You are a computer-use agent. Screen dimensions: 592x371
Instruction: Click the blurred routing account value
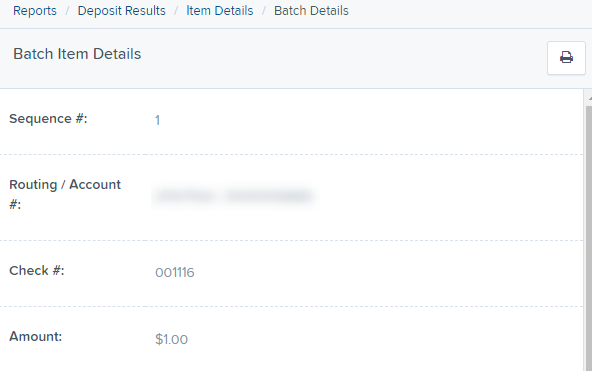[234, 196]
